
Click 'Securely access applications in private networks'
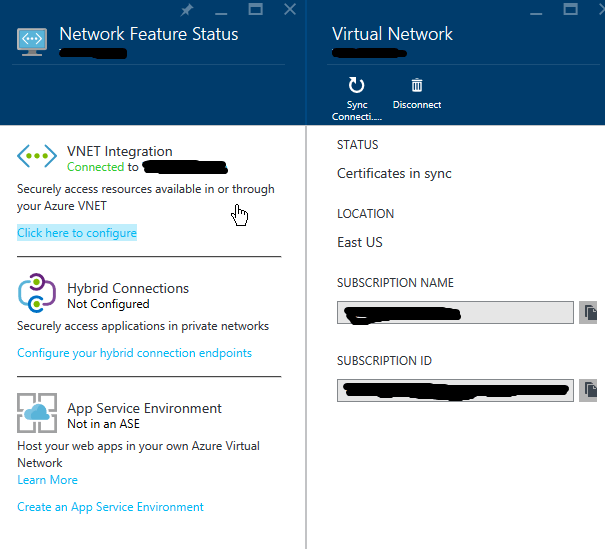point(143,326)
